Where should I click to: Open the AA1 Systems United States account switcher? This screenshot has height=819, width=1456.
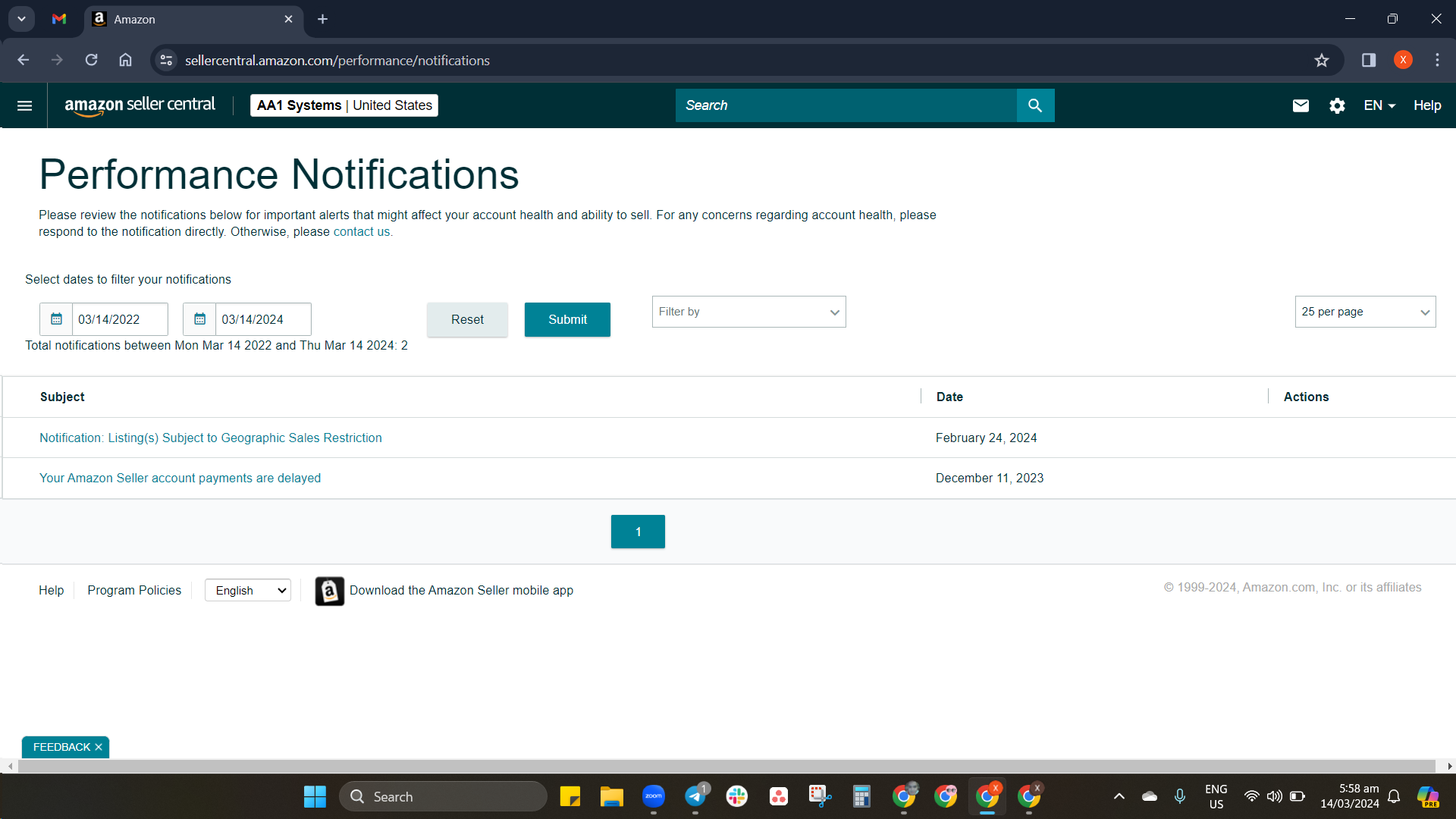pyautogui.click(x=344, y=105)
